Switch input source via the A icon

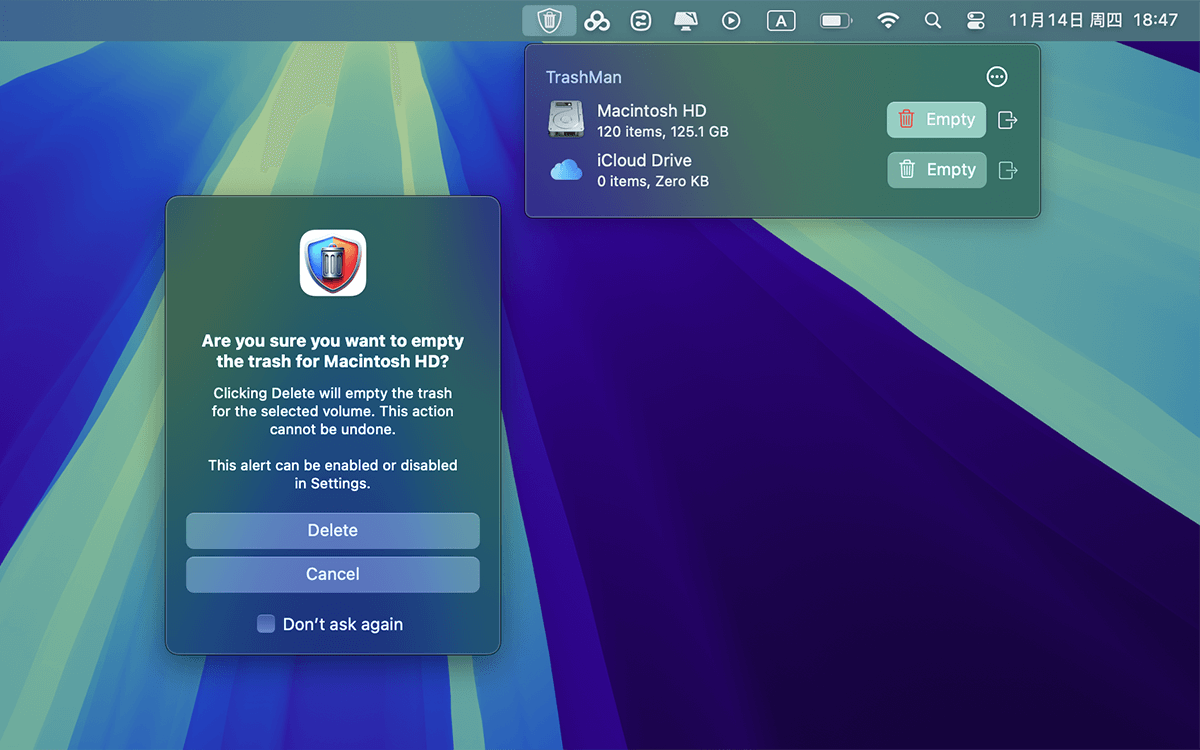click(x=781, y=20)
